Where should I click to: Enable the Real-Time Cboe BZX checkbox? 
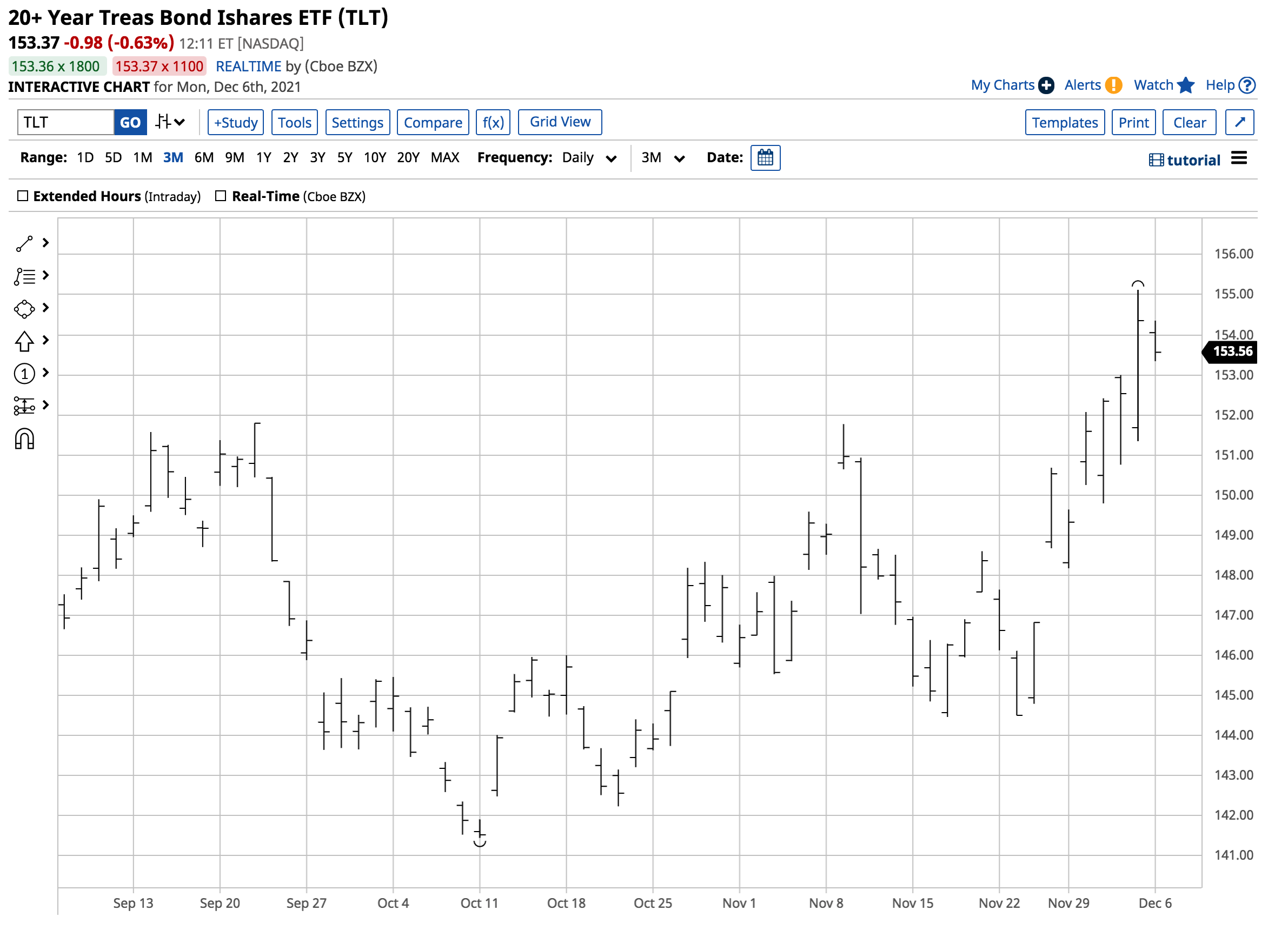click(x=221, y=196)
